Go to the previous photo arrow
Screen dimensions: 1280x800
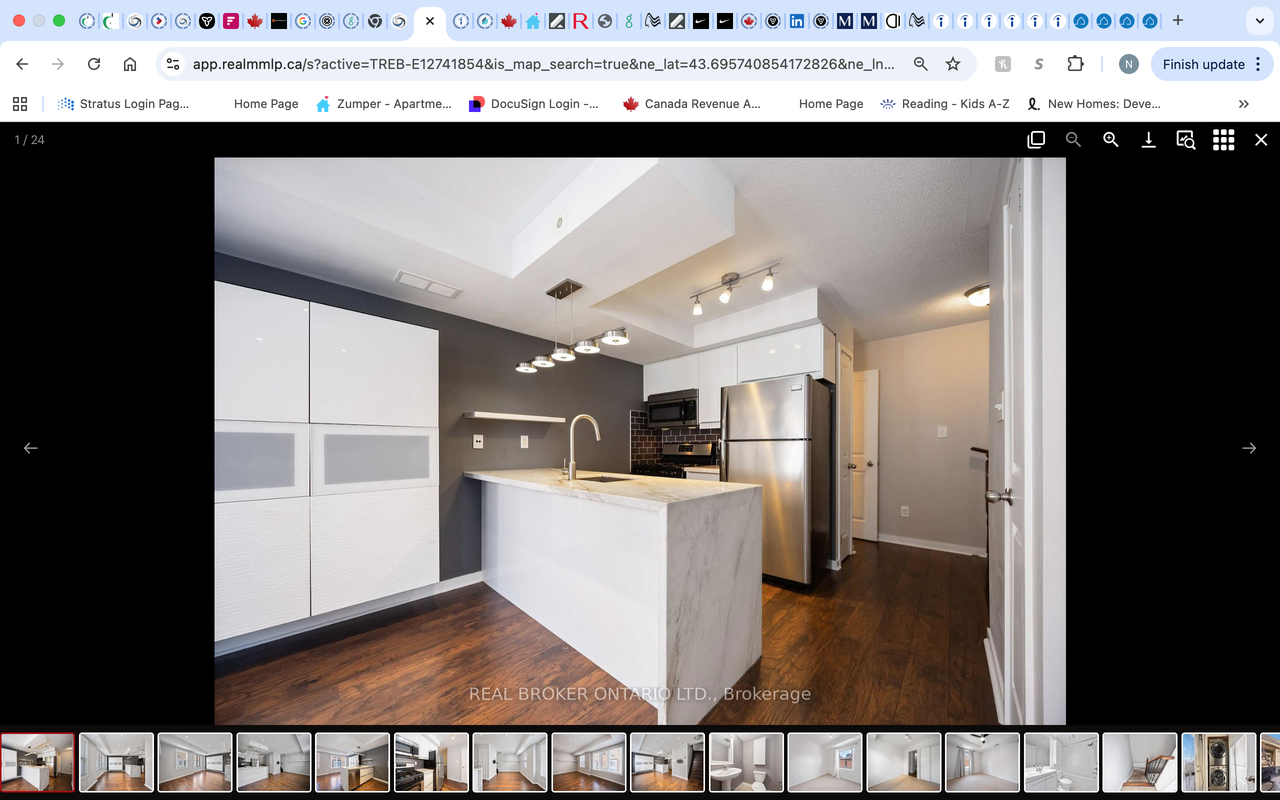(x=31, y=448)
